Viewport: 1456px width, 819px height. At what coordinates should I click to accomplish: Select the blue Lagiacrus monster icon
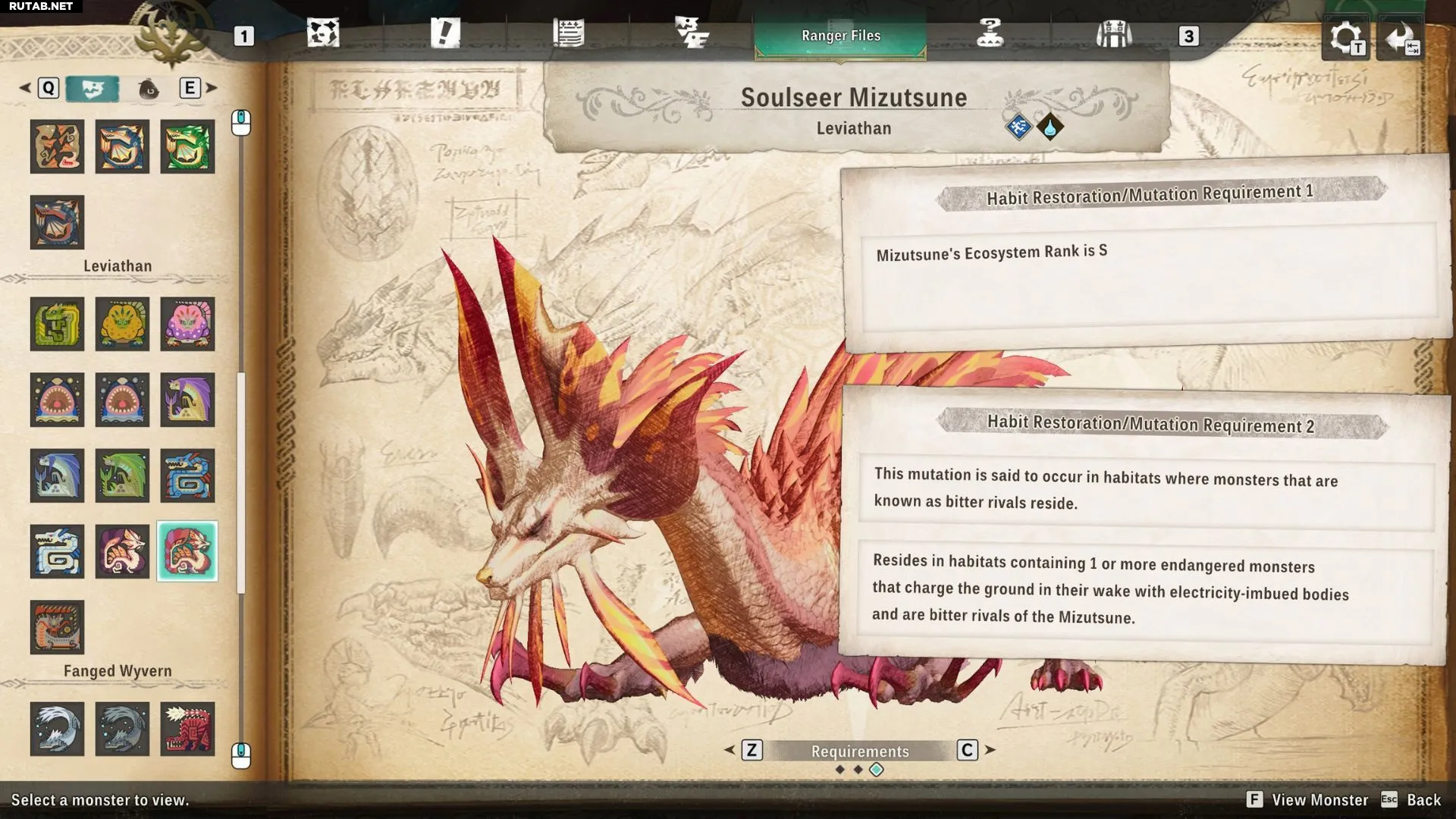pos(187,475)
